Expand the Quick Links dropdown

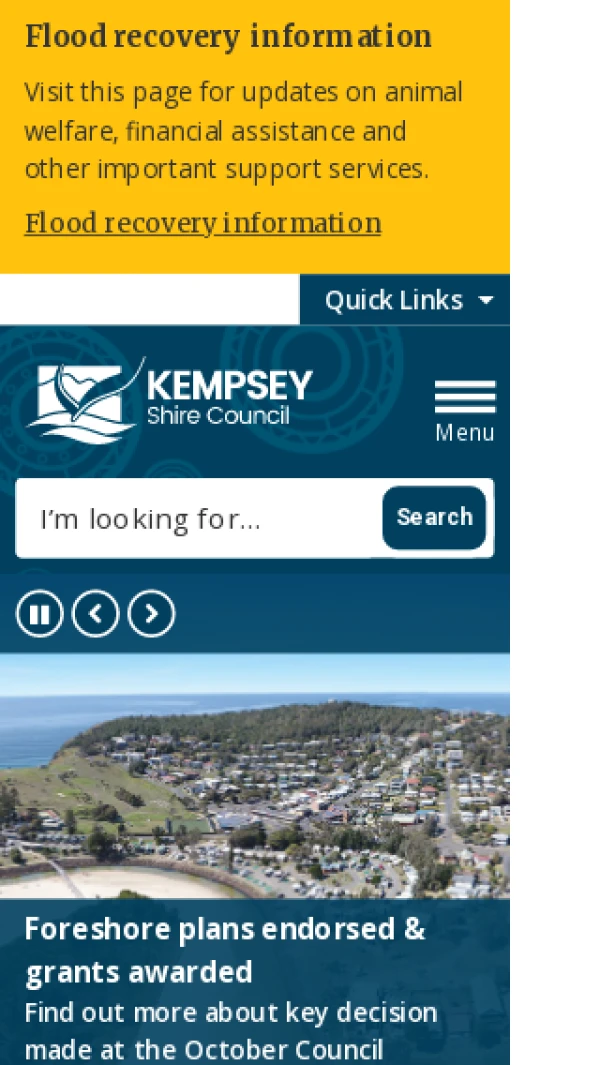point(405,300)
